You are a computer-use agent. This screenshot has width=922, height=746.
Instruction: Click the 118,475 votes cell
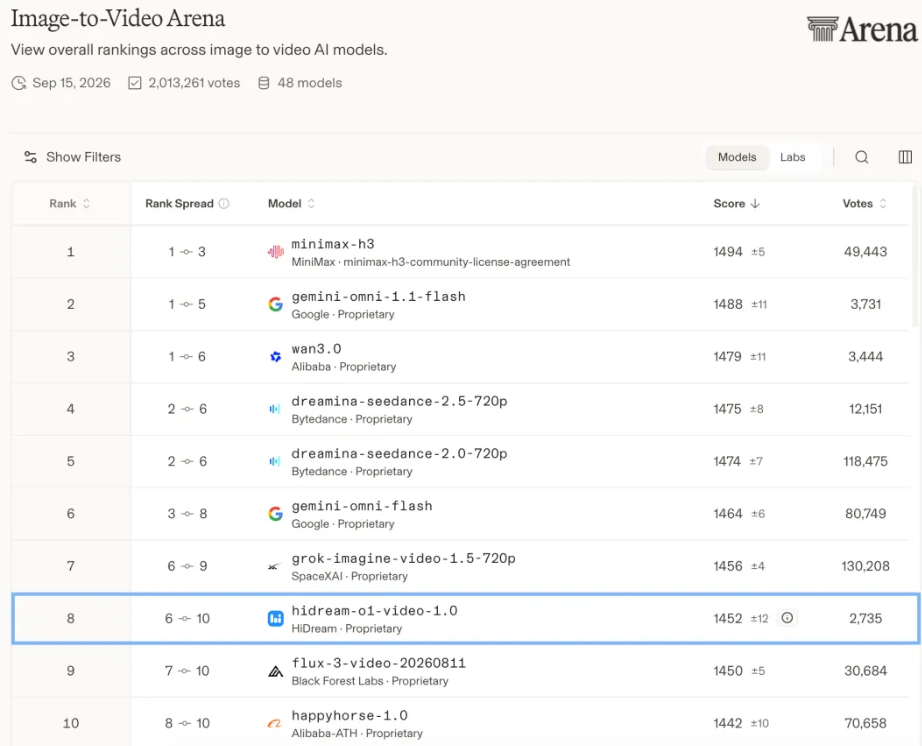(866, 461)
